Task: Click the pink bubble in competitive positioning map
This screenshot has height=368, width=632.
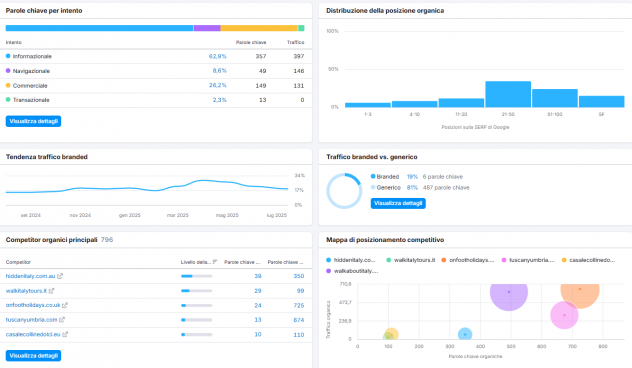Action: click(x=564, y=315)
